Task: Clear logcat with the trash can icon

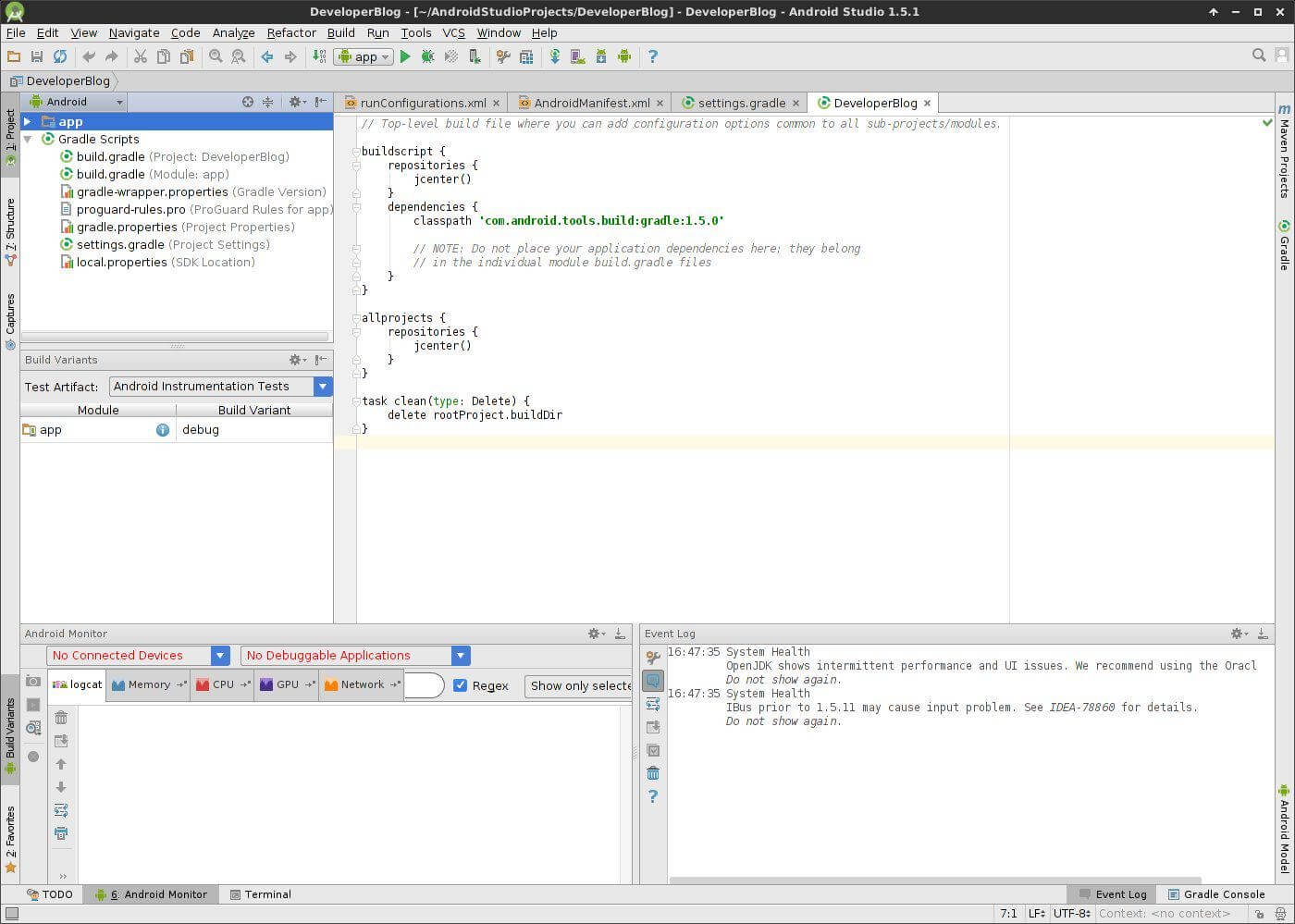Action: coord(61,718)
